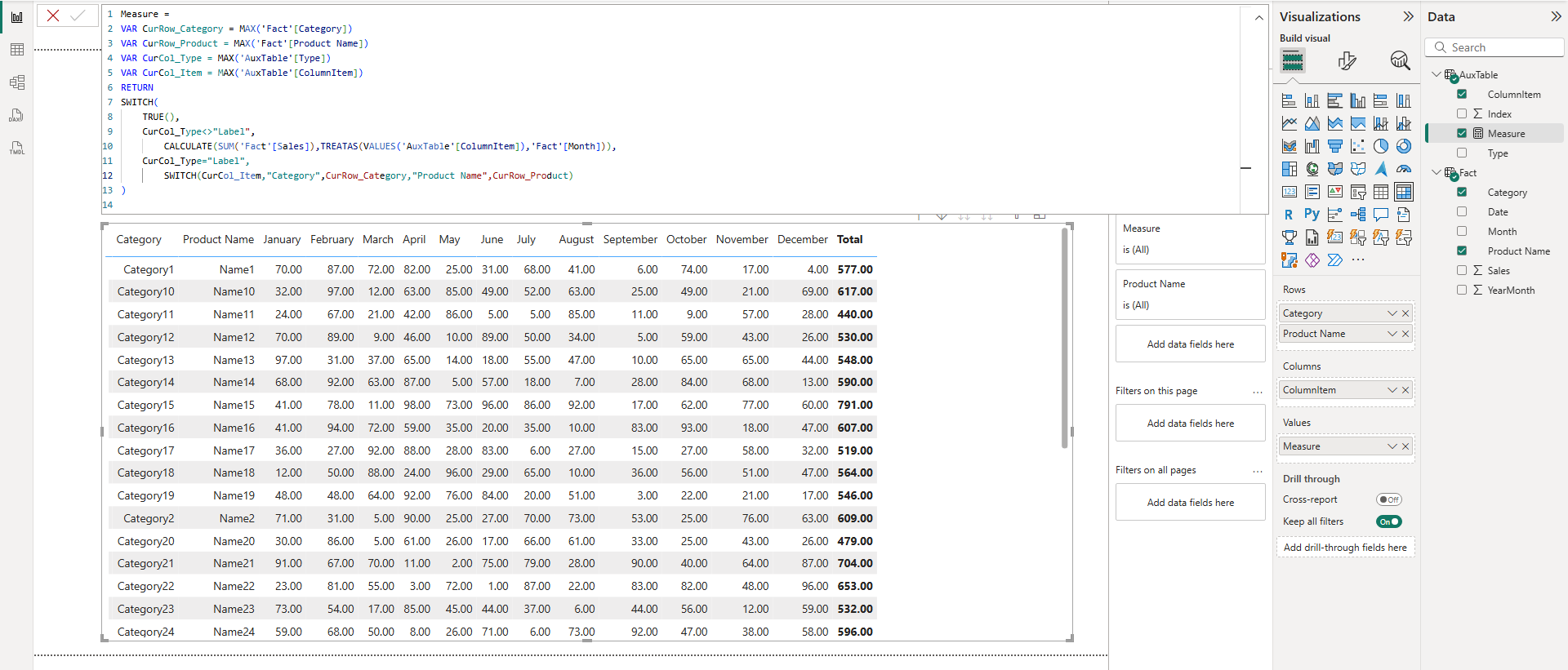The image size is (1568, 670).
Task: Open Analytics pane tab
Action: tap(1400, 60)
